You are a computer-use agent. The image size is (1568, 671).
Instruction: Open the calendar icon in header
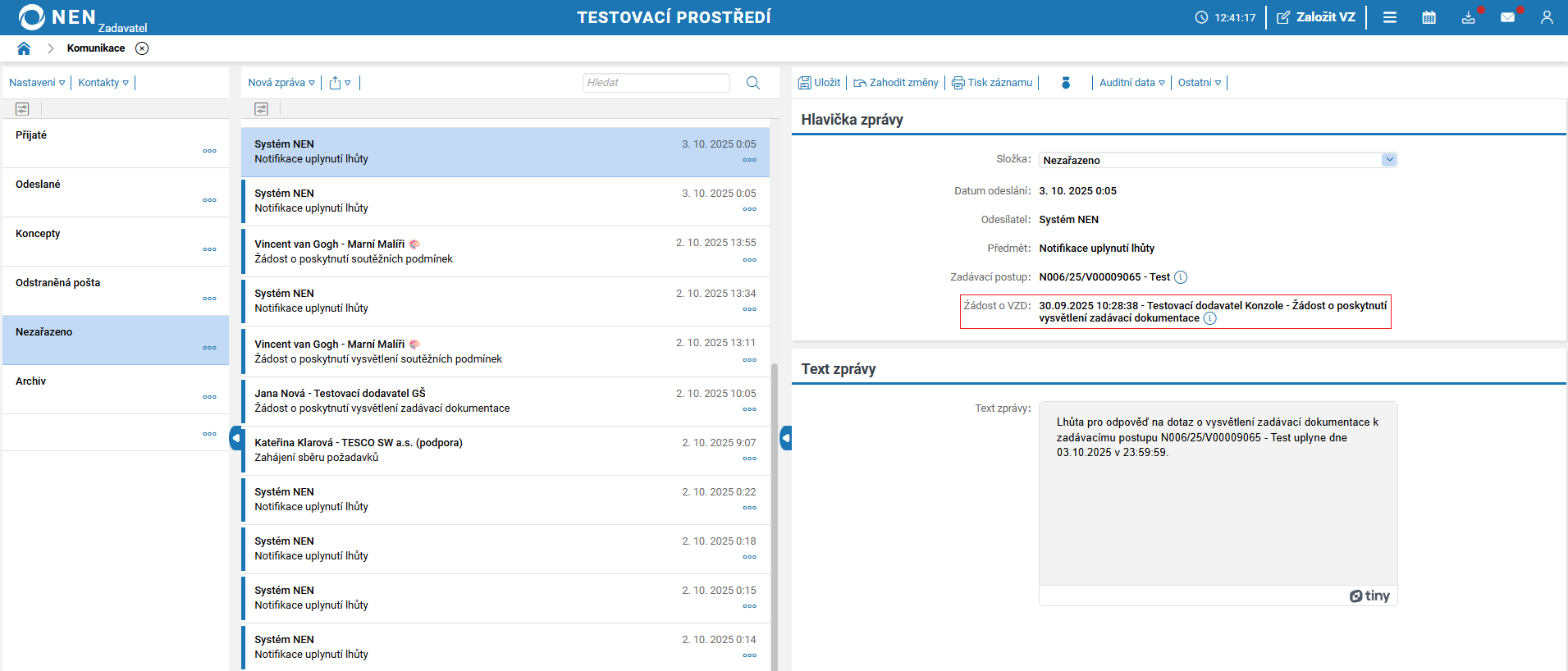(x=1429, y=17)
